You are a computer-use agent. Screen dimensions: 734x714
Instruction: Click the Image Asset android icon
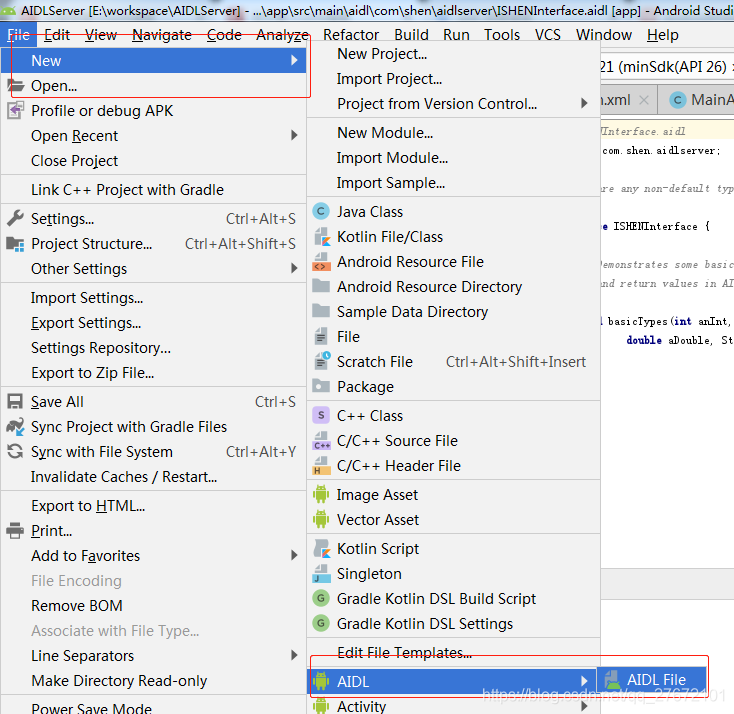321,494
